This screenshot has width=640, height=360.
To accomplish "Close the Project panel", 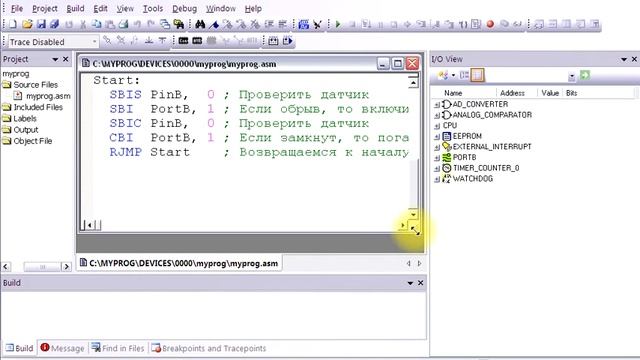I will coord(66,60).
